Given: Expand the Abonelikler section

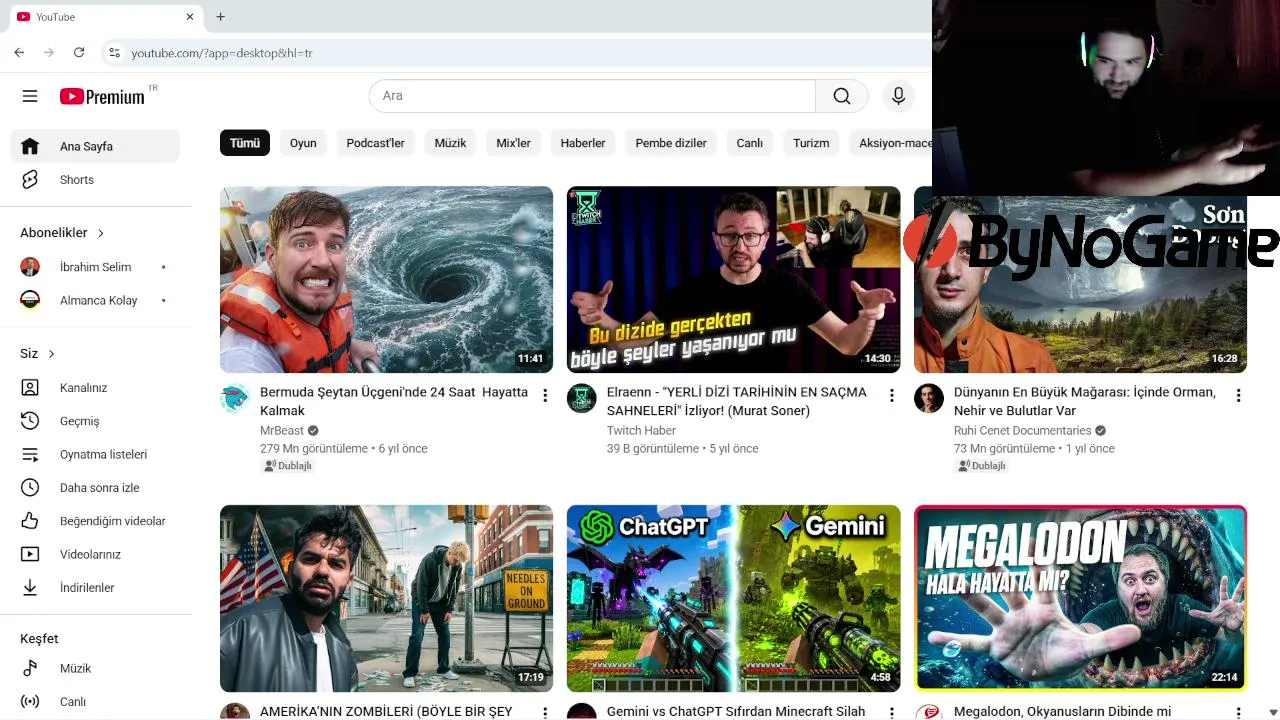Looking at the screenshot, I should pyautogui.click(x=63, y=233).
